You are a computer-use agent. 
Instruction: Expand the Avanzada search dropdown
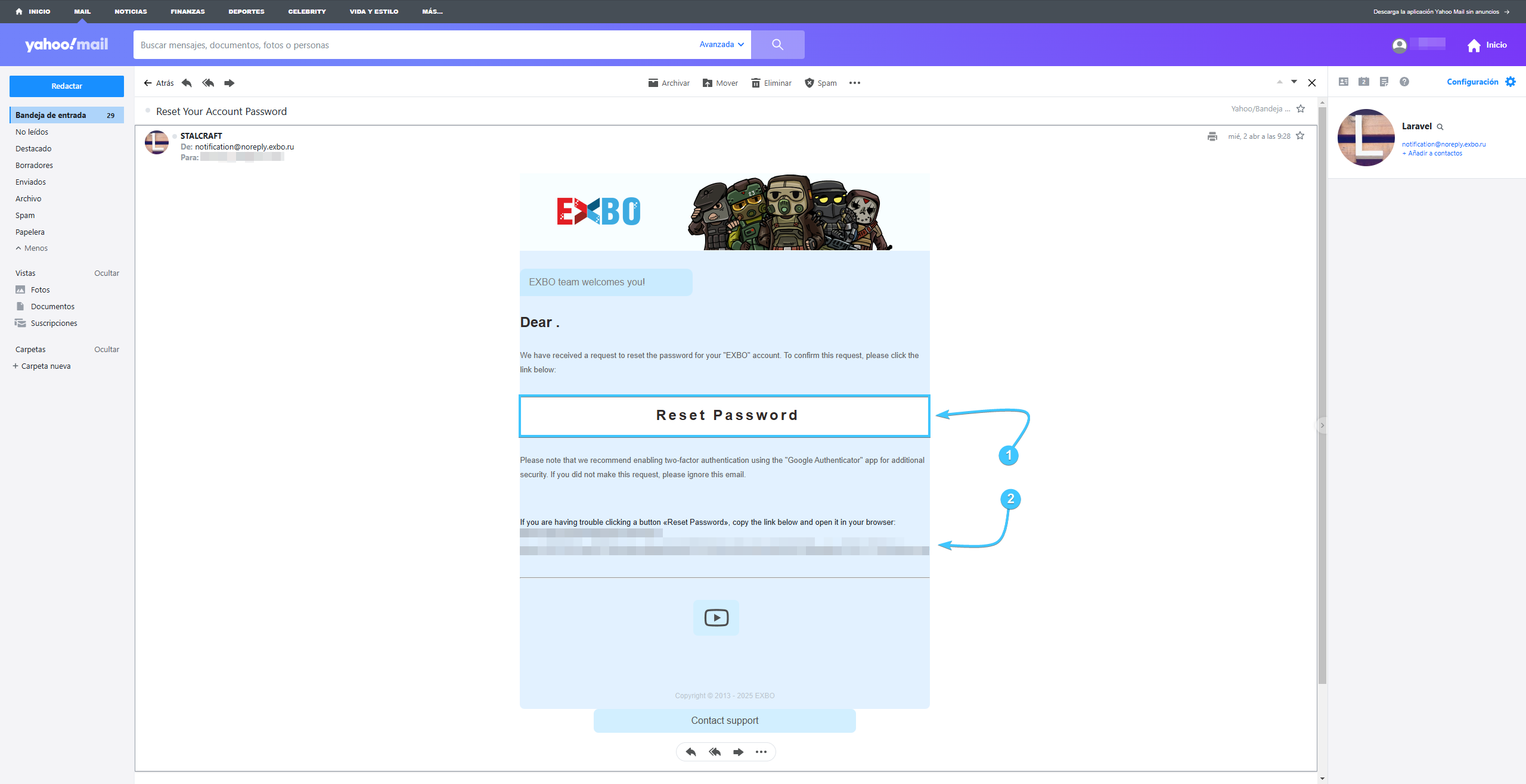point(721,45)
